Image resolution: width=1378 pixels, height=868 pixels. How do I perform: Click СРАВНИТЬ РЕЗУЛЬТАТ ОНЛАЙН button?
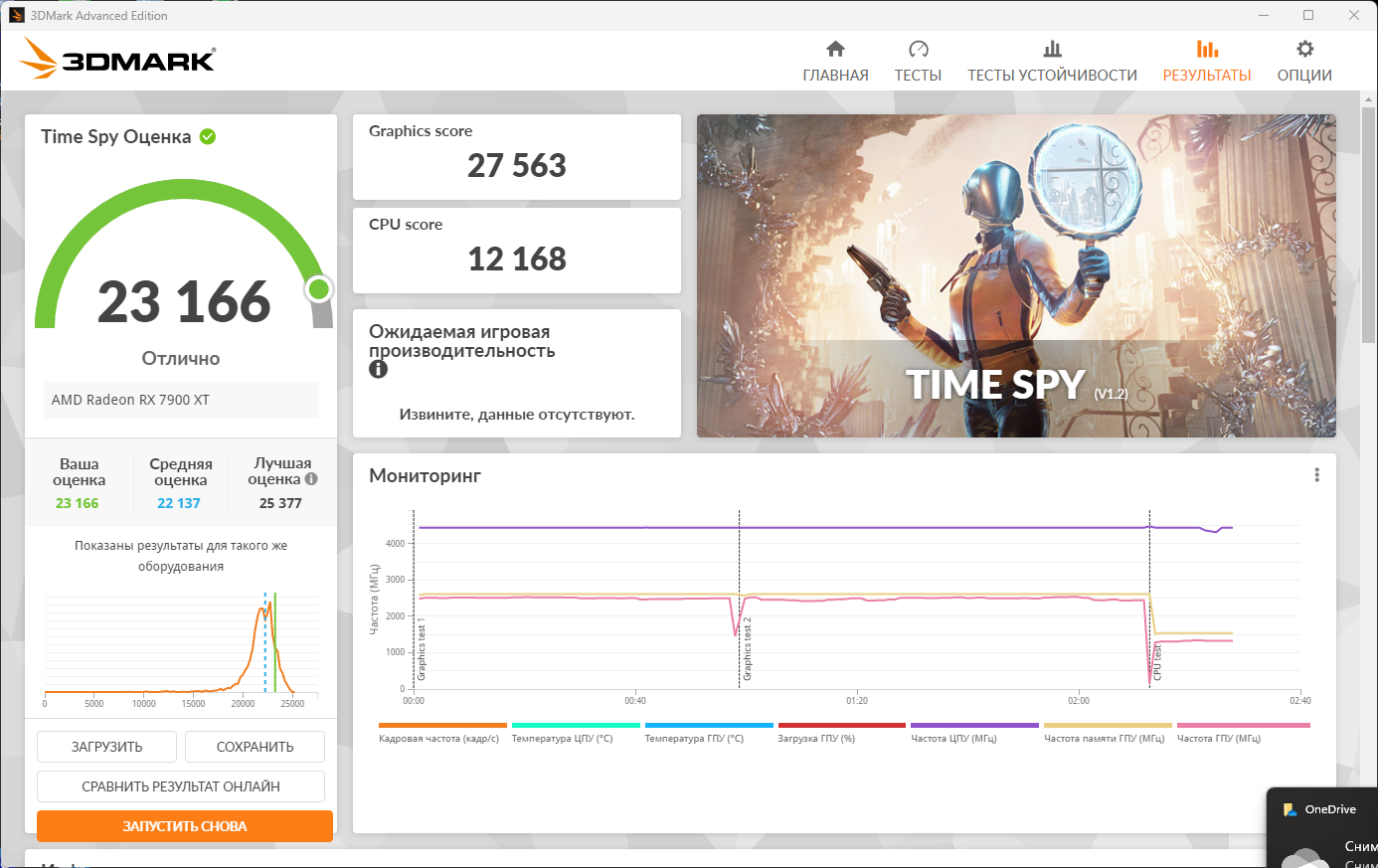(181, 786)
